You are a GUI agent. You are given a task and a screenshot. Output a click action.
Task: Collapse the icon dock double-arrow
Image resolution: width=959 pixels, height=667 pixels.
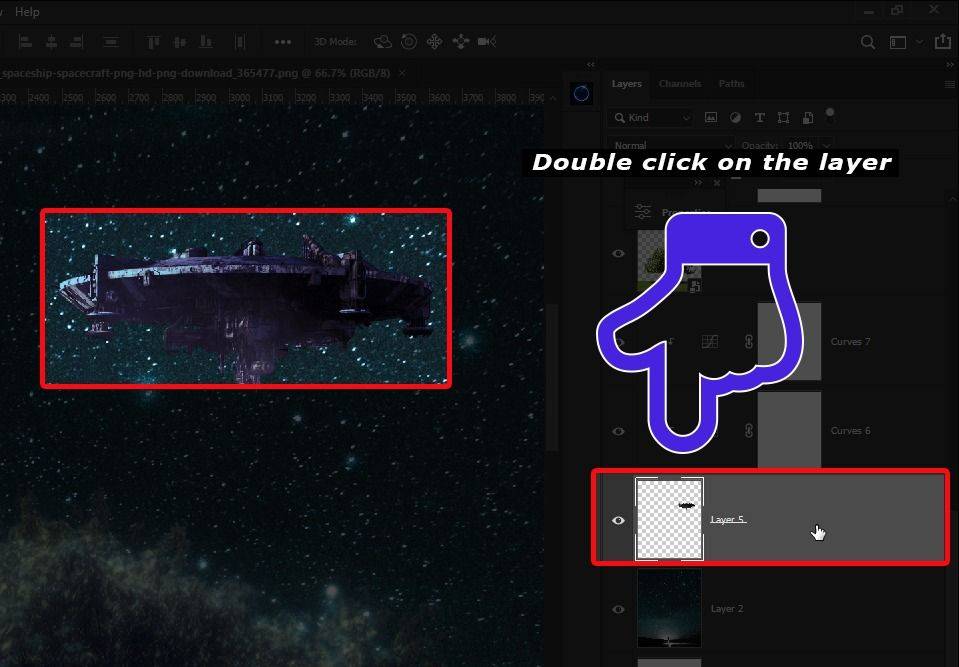[x=590, y=64]
